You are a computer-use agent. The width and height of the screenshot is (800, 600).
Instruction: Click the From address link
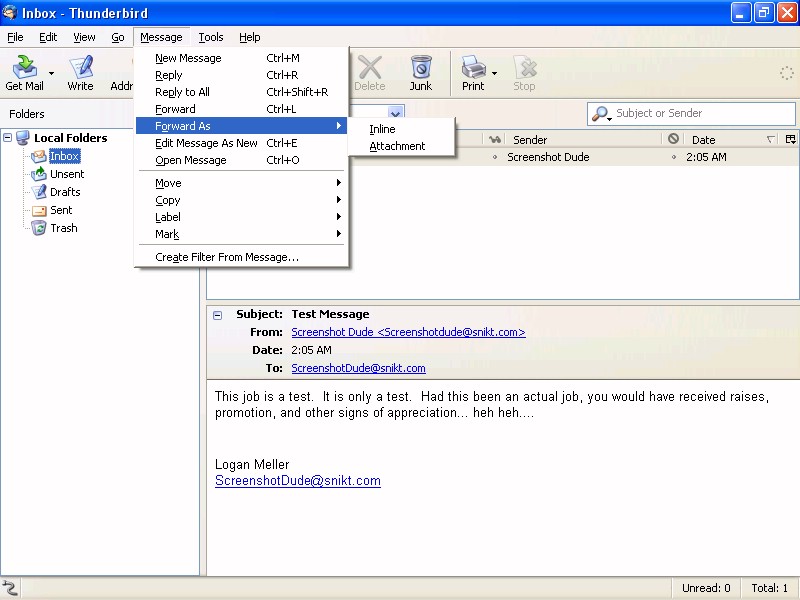pos(408,332)
